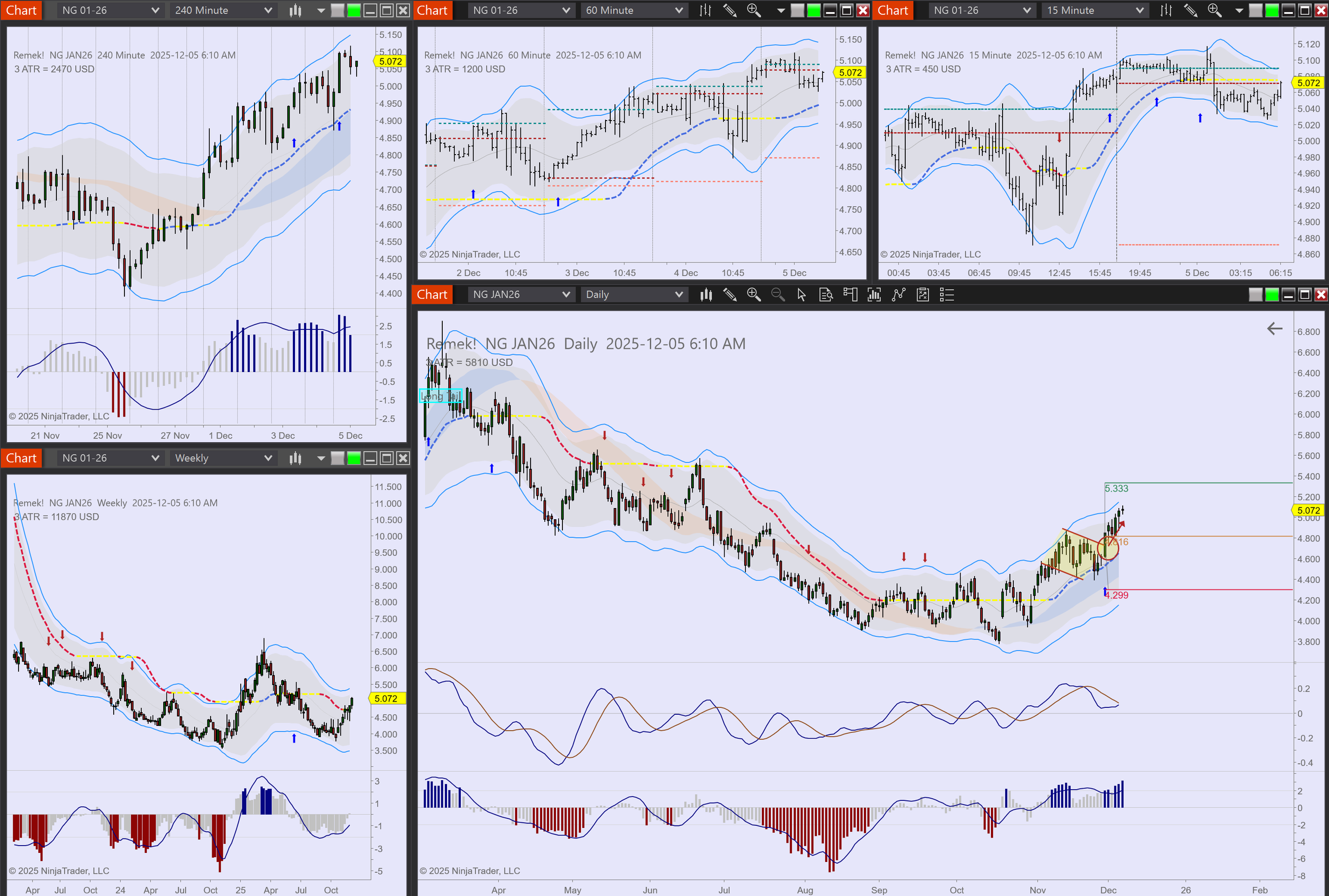Minimize the Weekly chart window
Screen dimensions: 1329x896
371,458
